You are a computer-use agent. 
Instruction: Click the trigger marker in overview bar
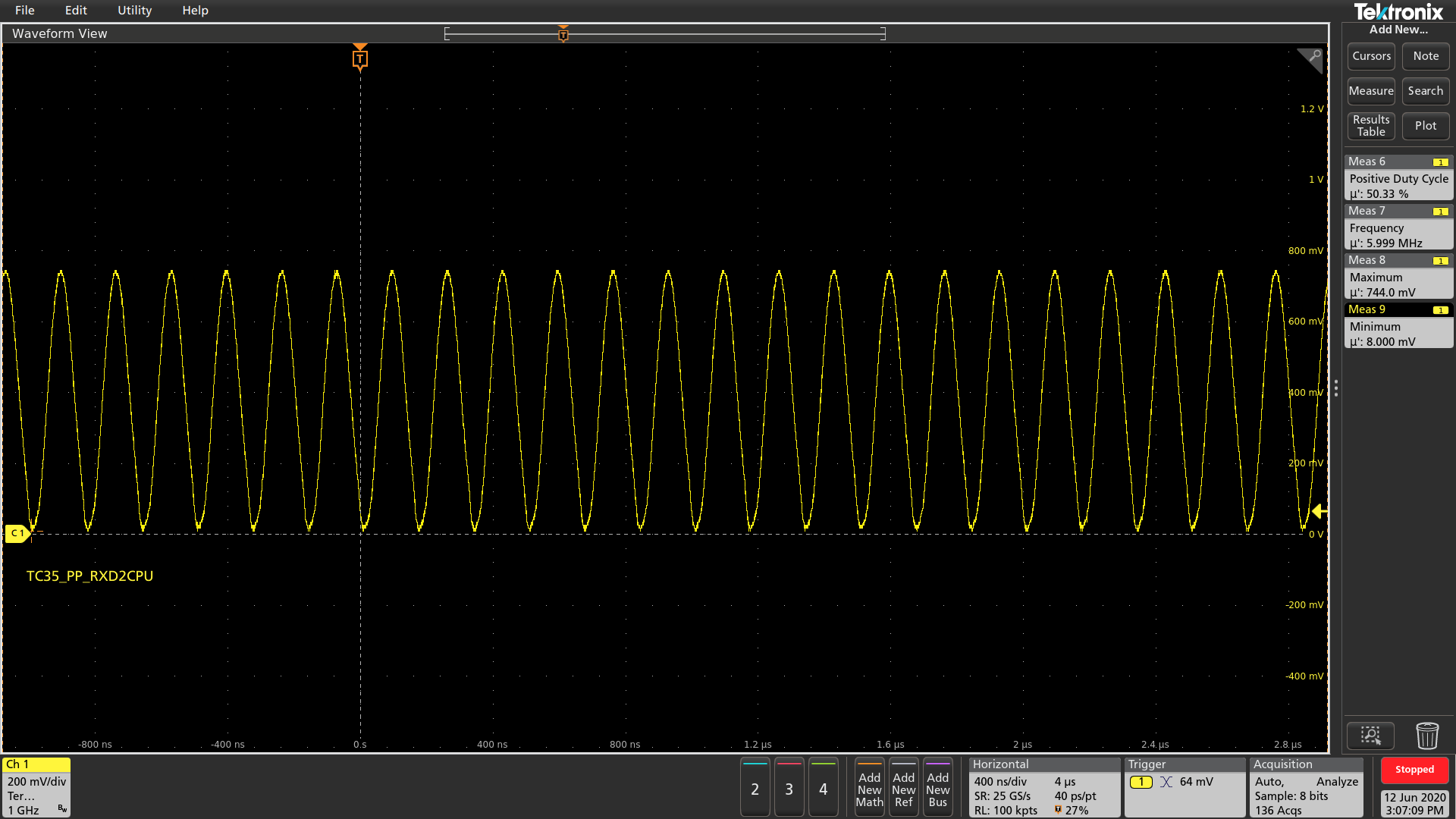(x=563, y=34)
